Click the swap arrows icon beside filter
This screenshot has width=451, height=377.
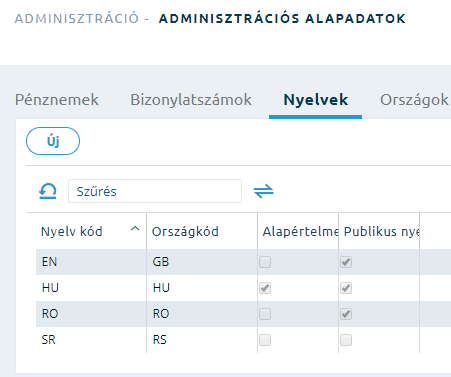coord(263,191)
